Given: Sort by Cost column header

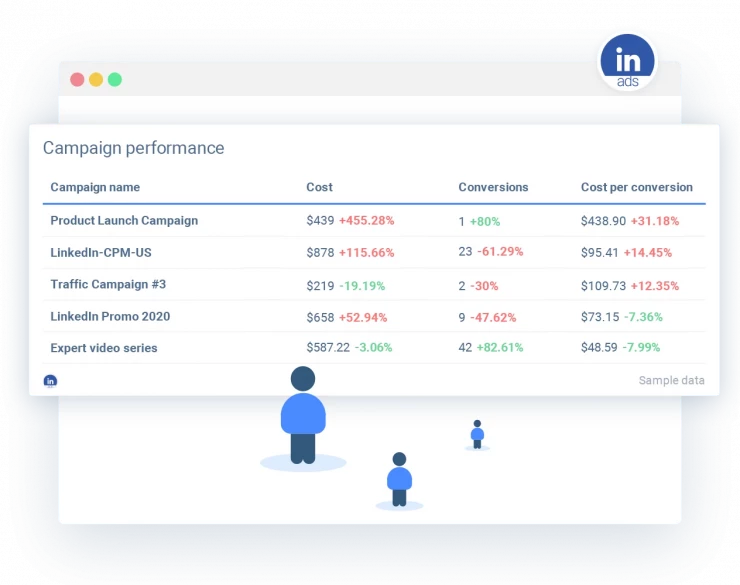Looking at the screenshot, I should [x=320, y=187].
